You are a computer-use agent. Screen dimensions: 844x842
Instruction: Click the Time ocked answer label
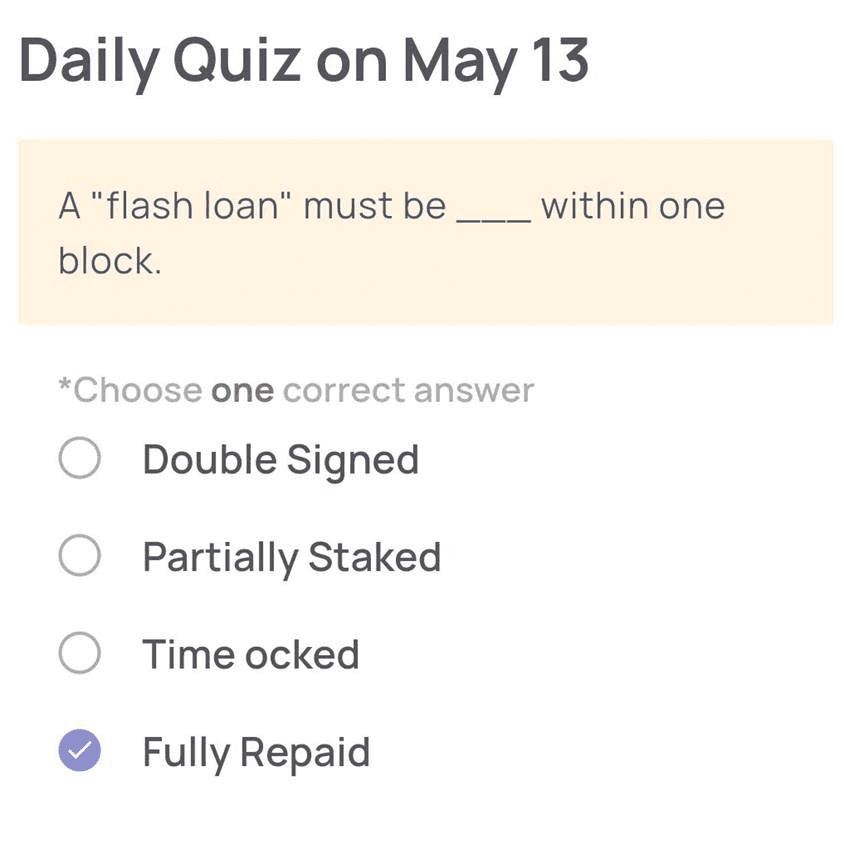click(x=251, y=655)
